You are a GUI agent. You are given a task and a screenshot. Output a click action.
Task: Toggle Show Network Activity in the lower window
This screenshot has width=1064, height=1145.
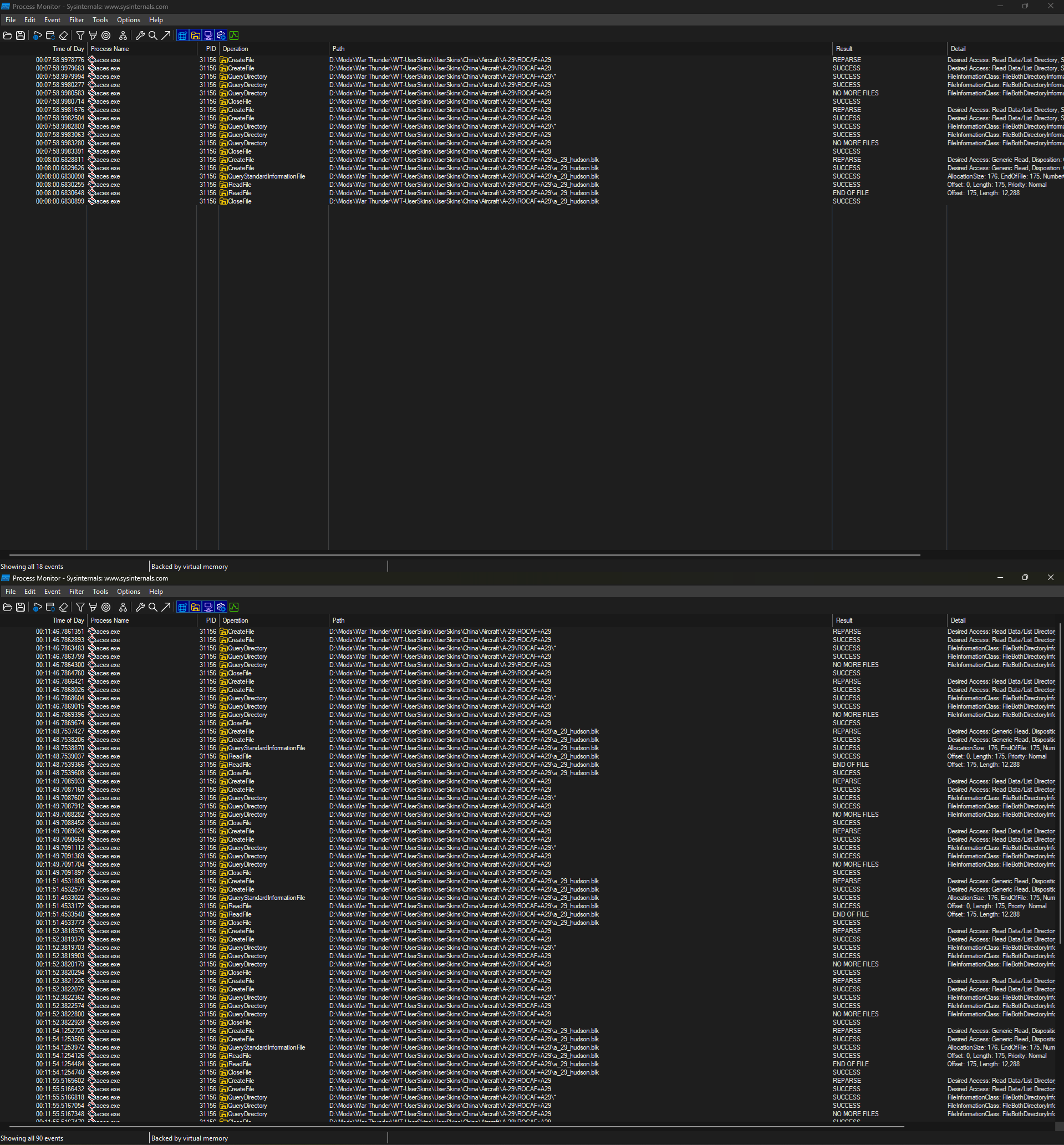(208, 607)
